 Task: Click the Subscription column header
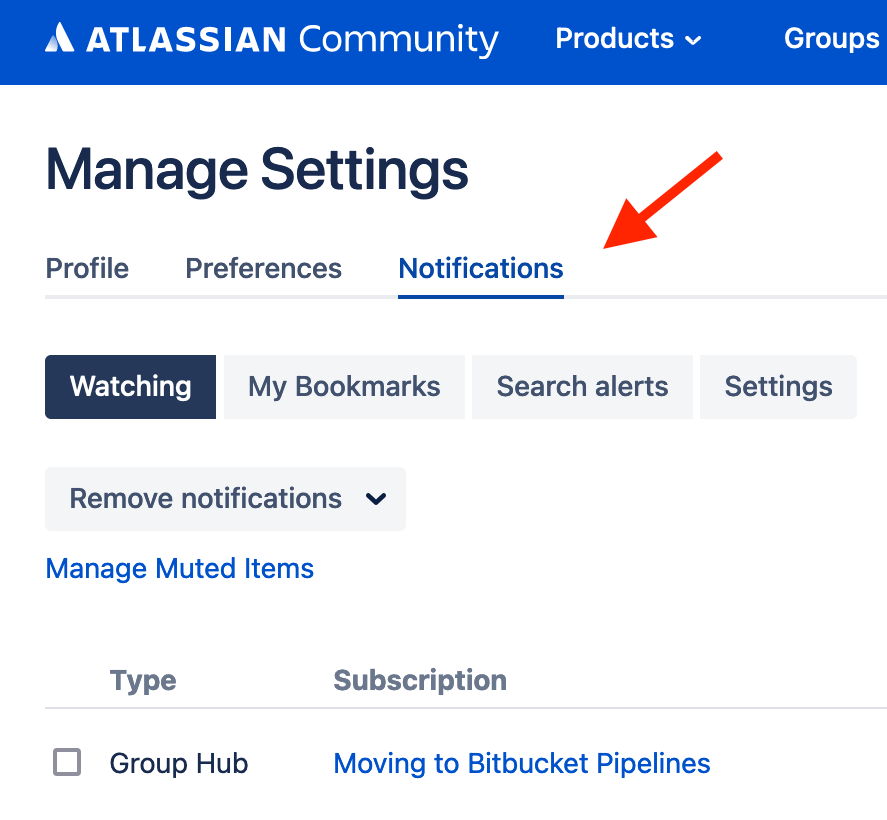coord(420,680)
